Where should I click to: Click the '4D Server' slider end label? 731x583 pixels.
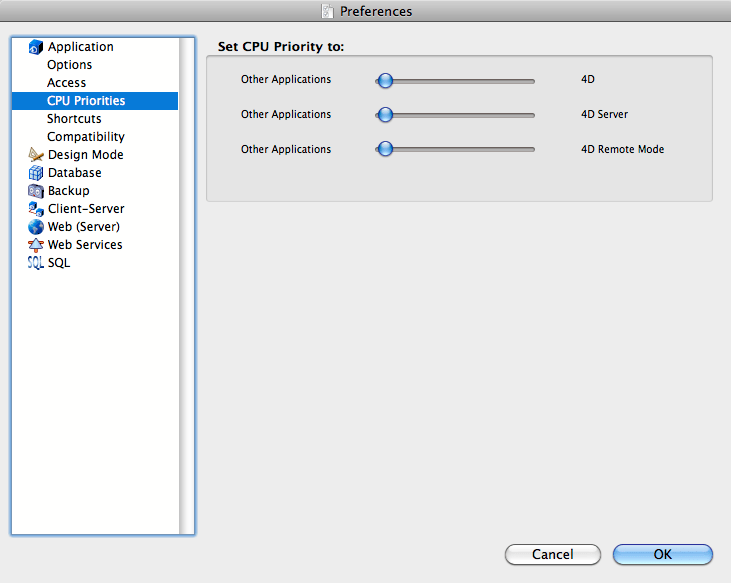click(604, 114)
